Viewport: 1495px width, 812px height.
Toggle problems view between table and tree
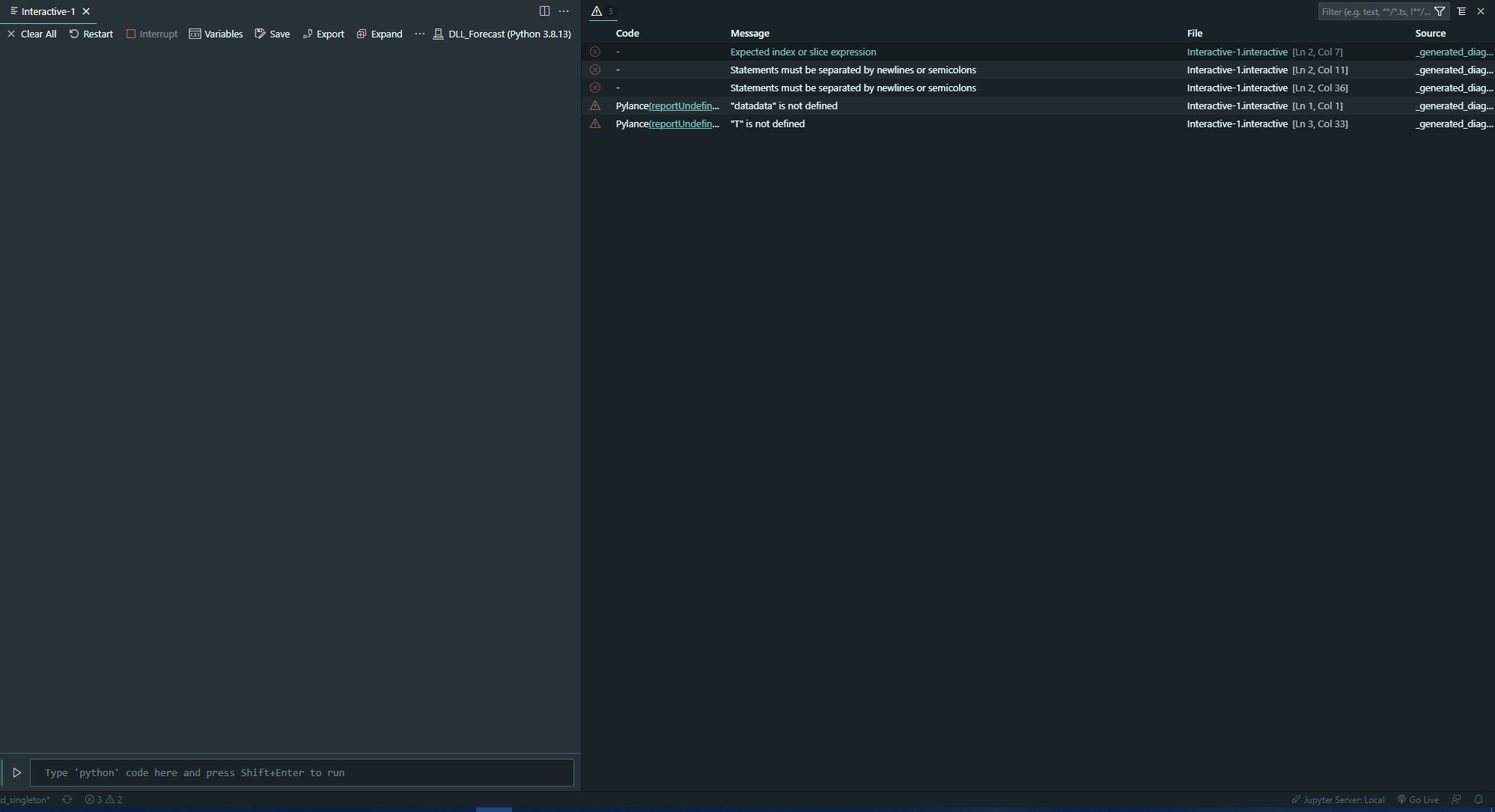1462,11
